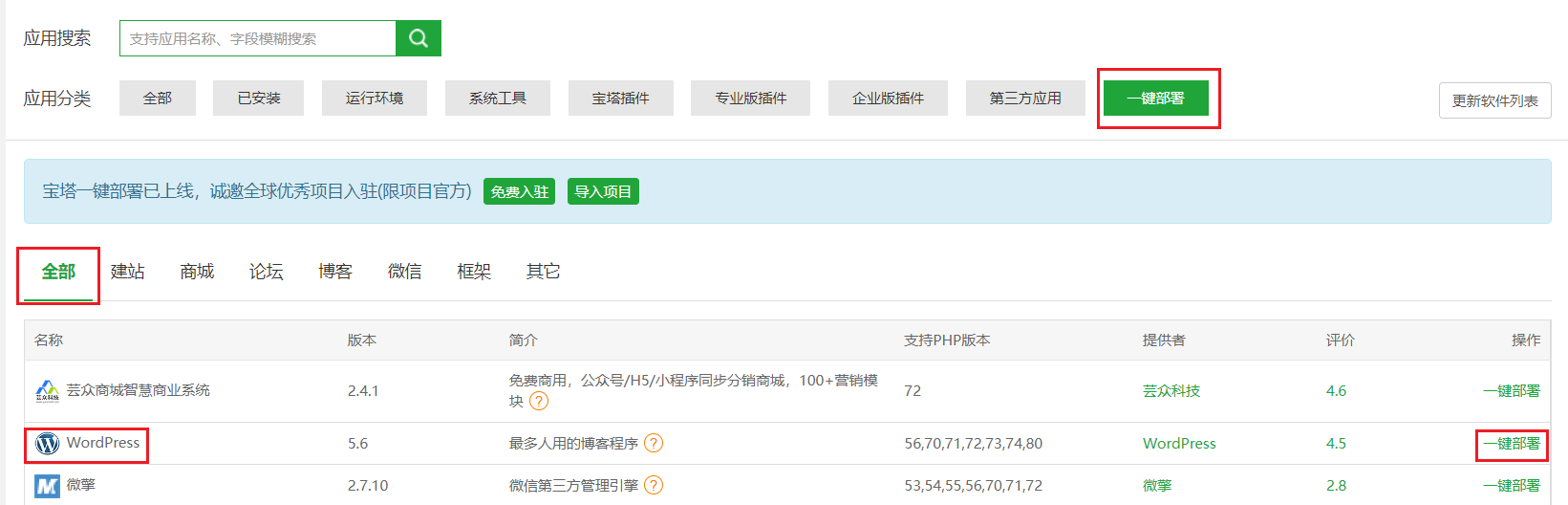Click 更新软件列表 button
This screenshot has width=1568, height=505.
tap(1495, 100)
